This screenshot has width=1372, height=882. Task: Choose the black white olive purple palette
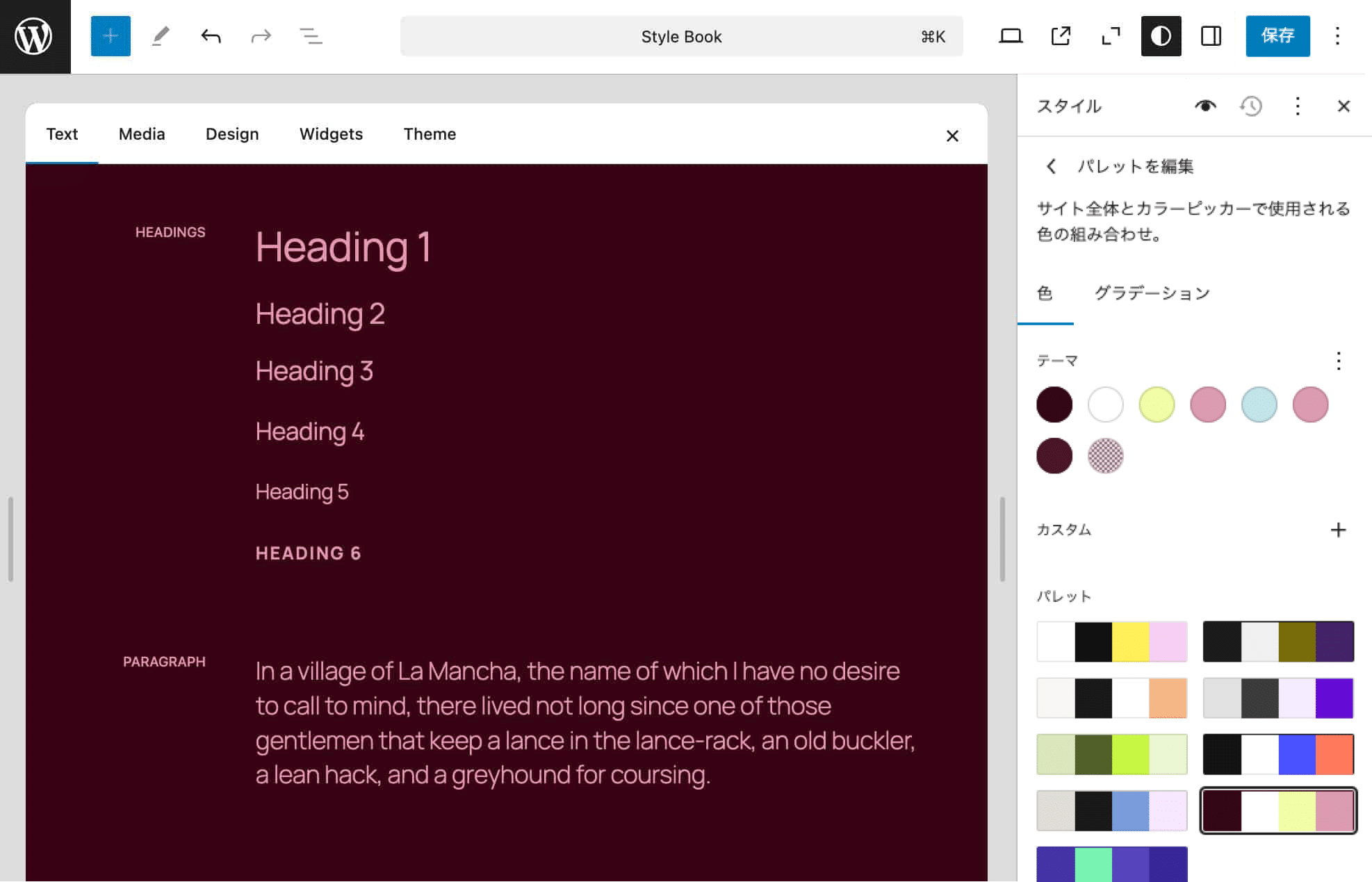[x=1278, y=642]
